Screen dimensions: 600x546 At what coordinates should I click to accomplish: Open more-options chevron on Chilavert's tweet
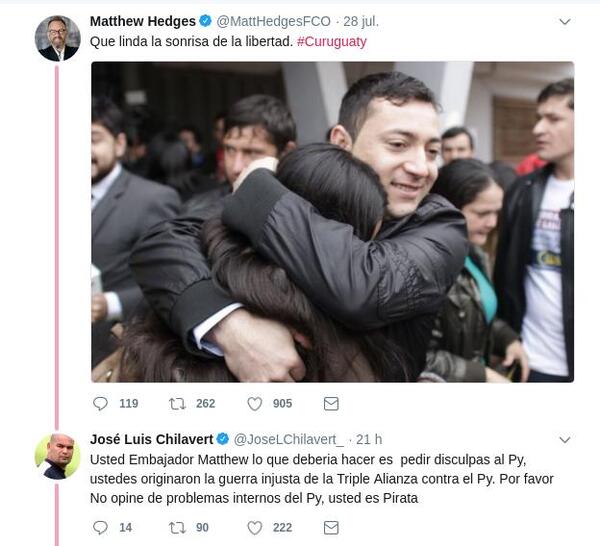point(565,440)
